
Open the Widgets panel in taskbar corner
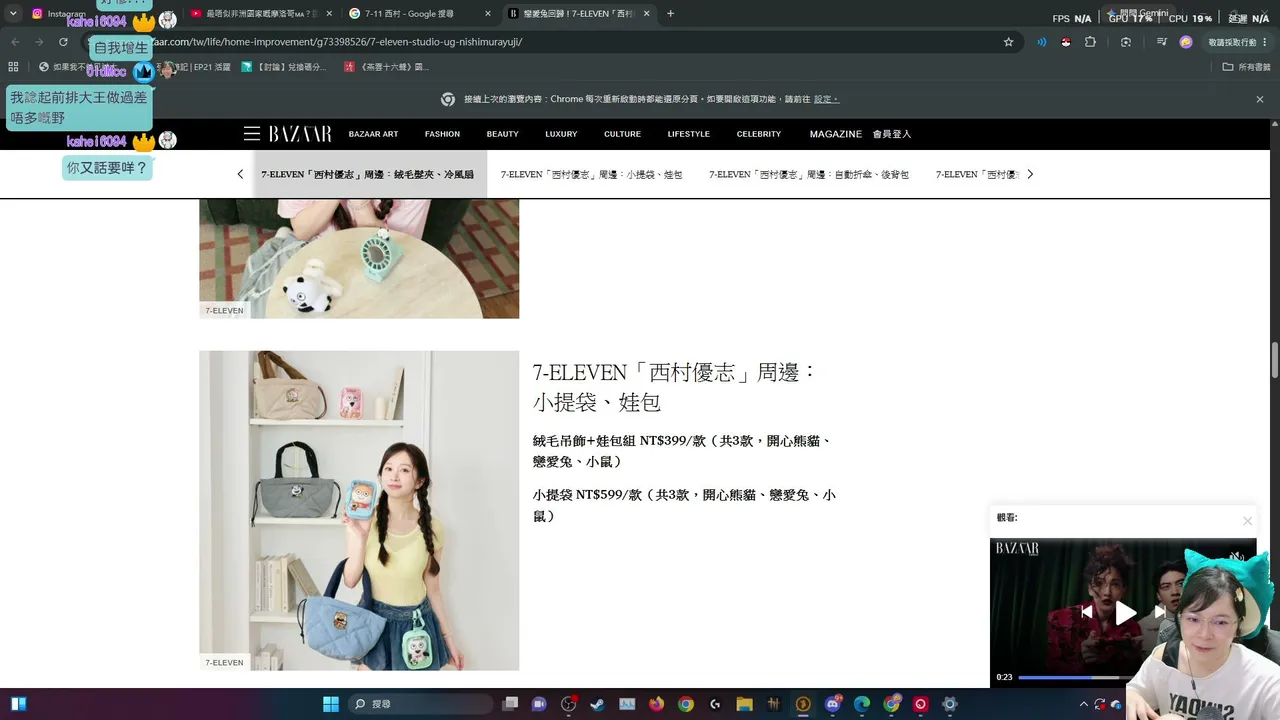(x=18, y=704)
